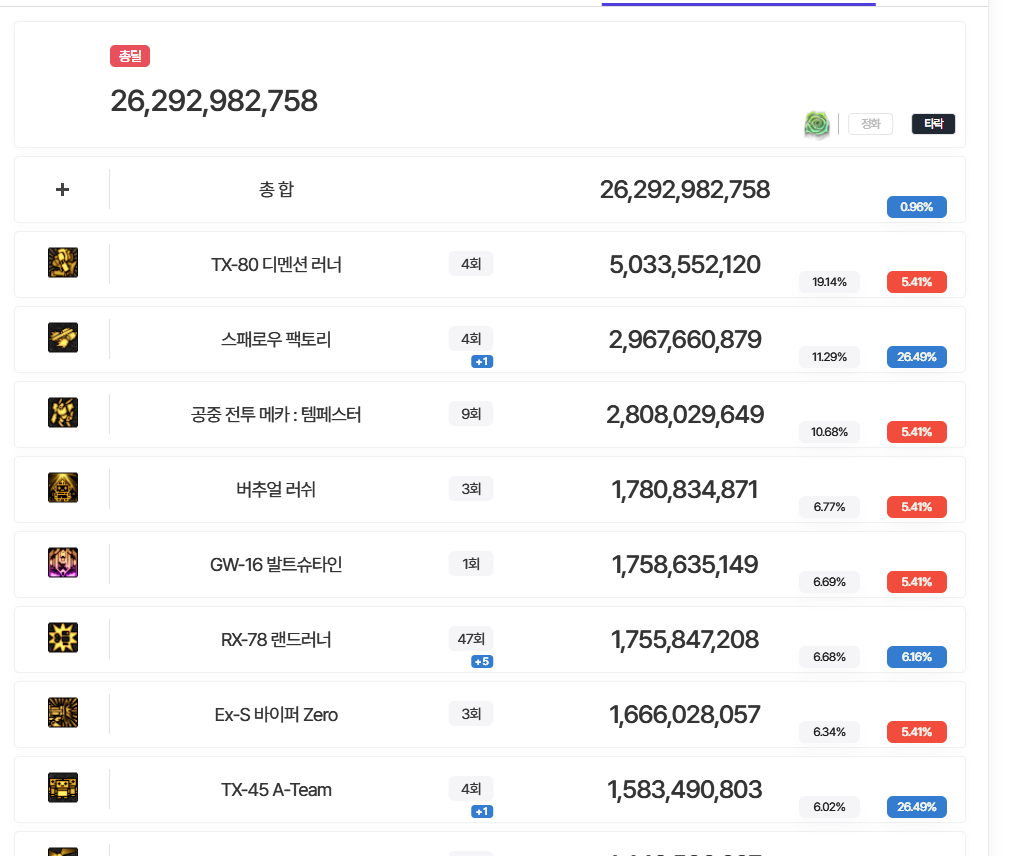This screenshot has height=856, width=1014.
Task: Click the +1 badge on 스패로우 팩토리 row
Action: pyautogui.click(x=482, y=361)
